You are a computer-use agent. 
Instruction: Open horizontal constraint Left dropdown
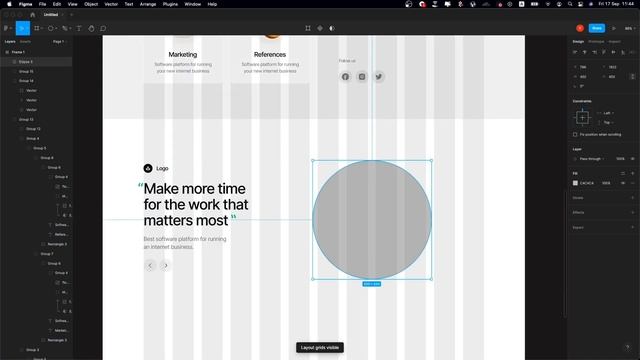tap(609, 113)
